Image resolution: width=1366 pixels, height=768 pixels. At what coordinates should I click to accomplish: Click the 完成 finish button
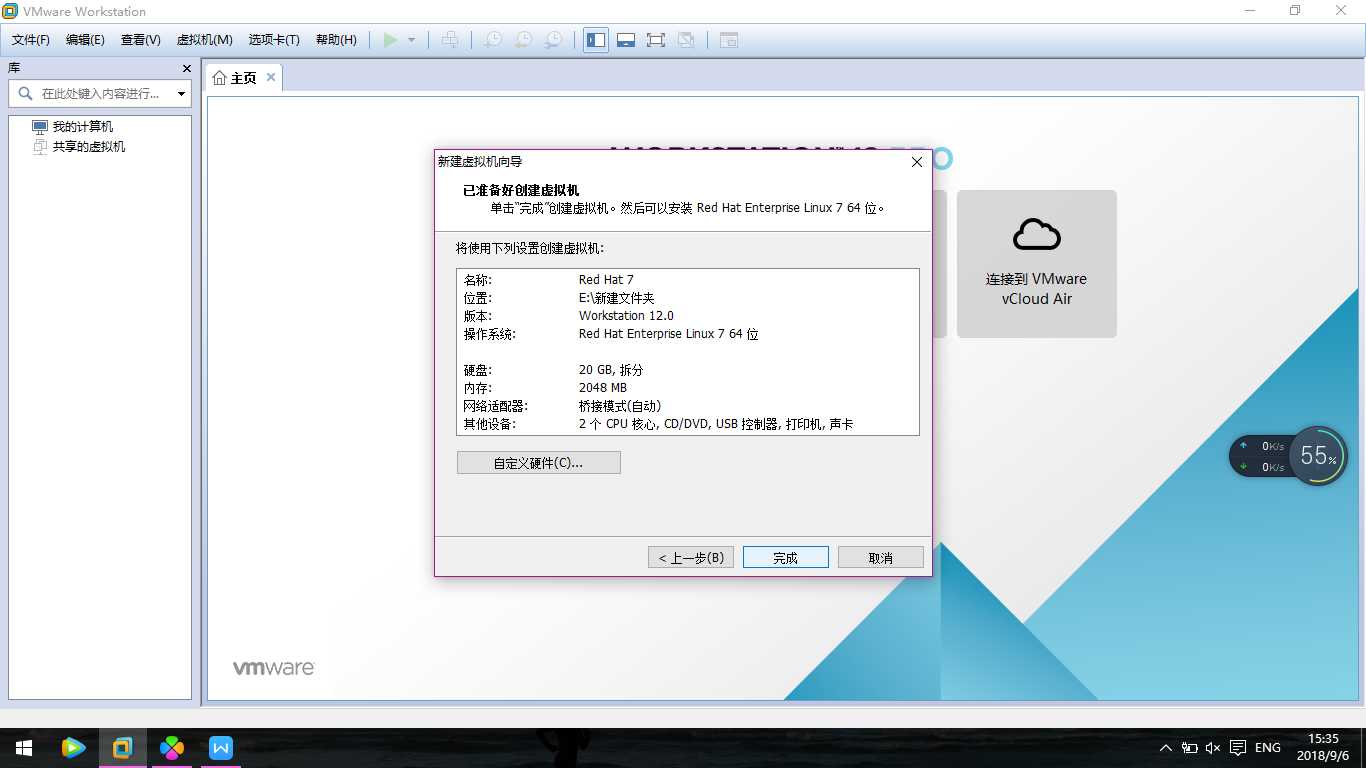tap(785, 557)
